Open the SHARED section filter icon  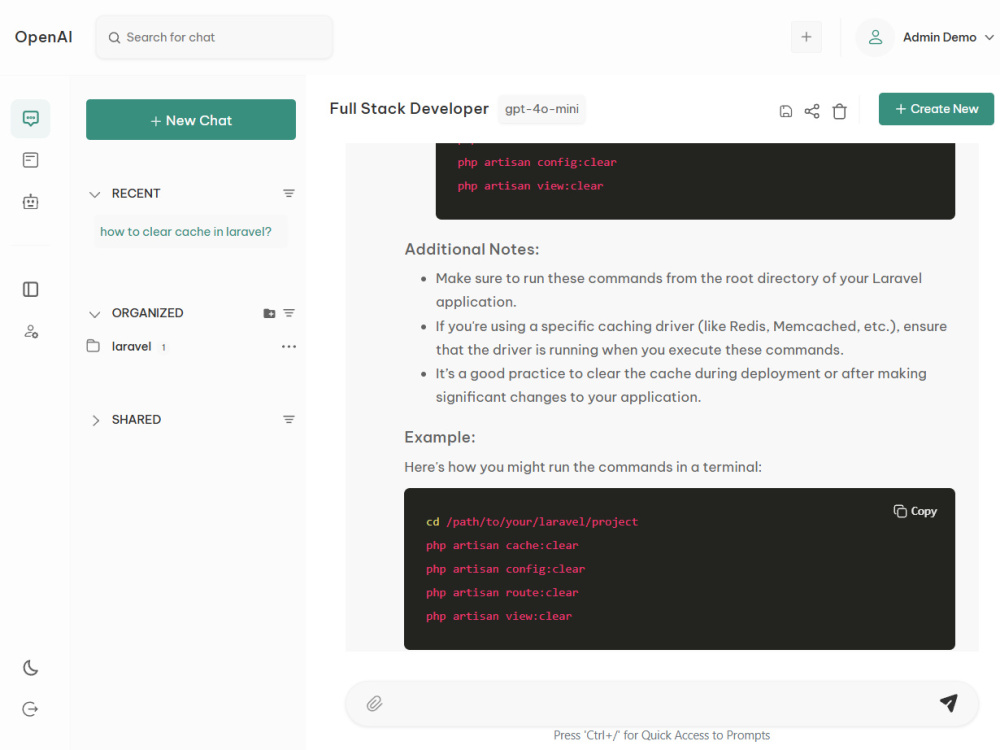pos(289,420)
